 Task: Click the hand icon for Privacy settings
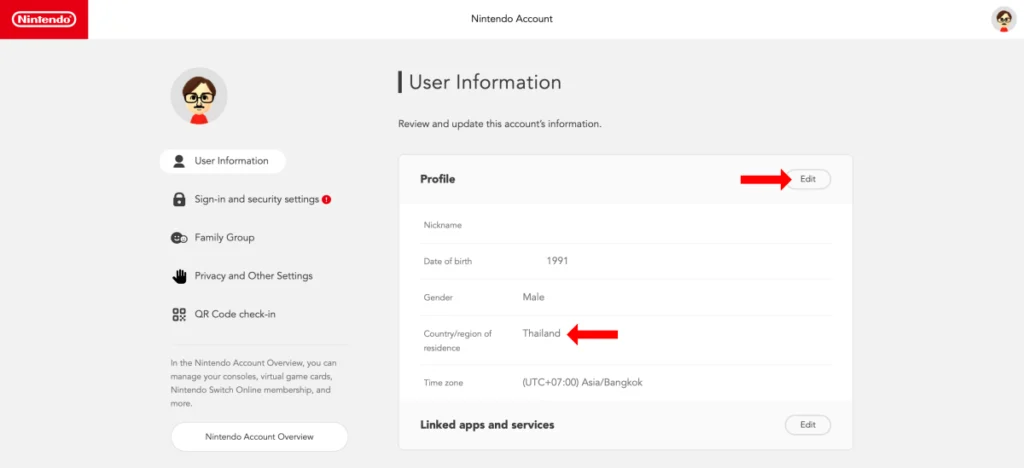[179, 276]
